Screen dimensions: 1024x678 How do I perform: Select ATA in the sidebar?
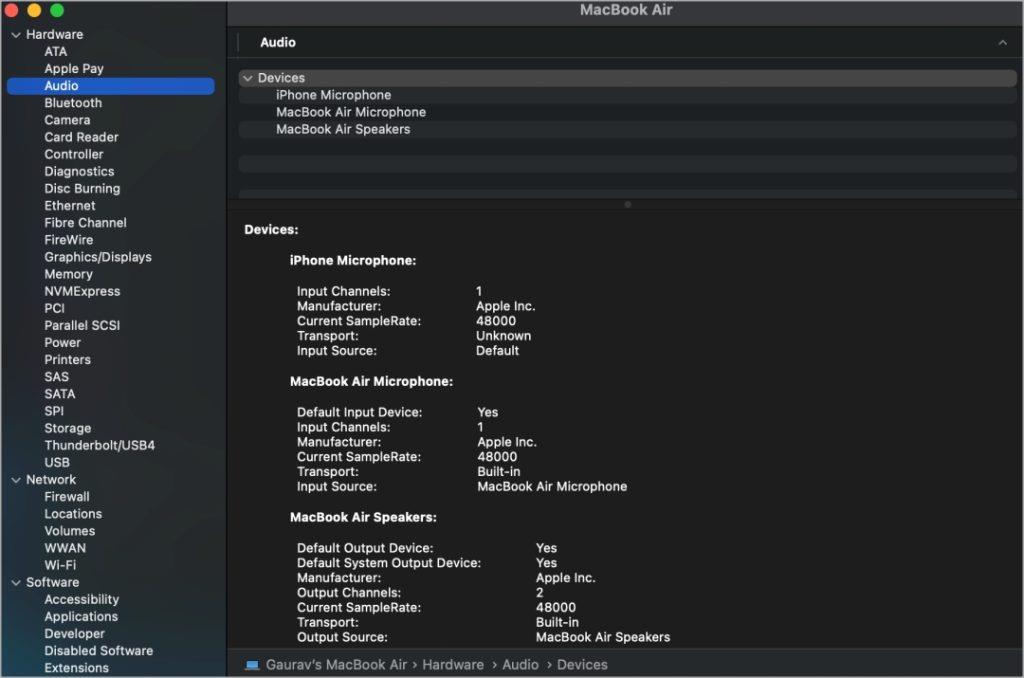[56, 52]
